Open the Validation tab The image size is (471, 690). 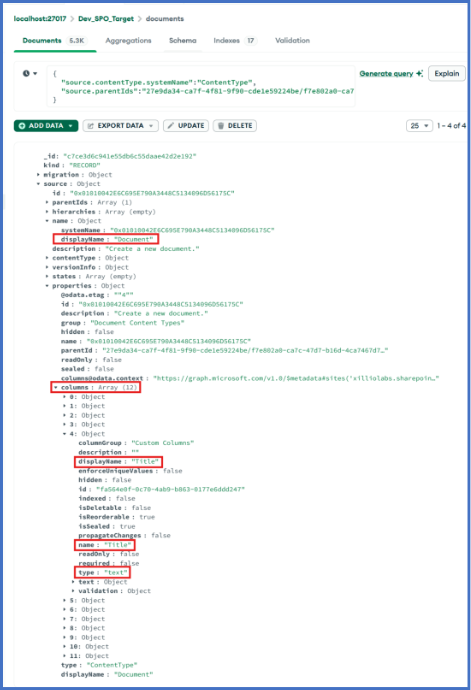point(292,40)
